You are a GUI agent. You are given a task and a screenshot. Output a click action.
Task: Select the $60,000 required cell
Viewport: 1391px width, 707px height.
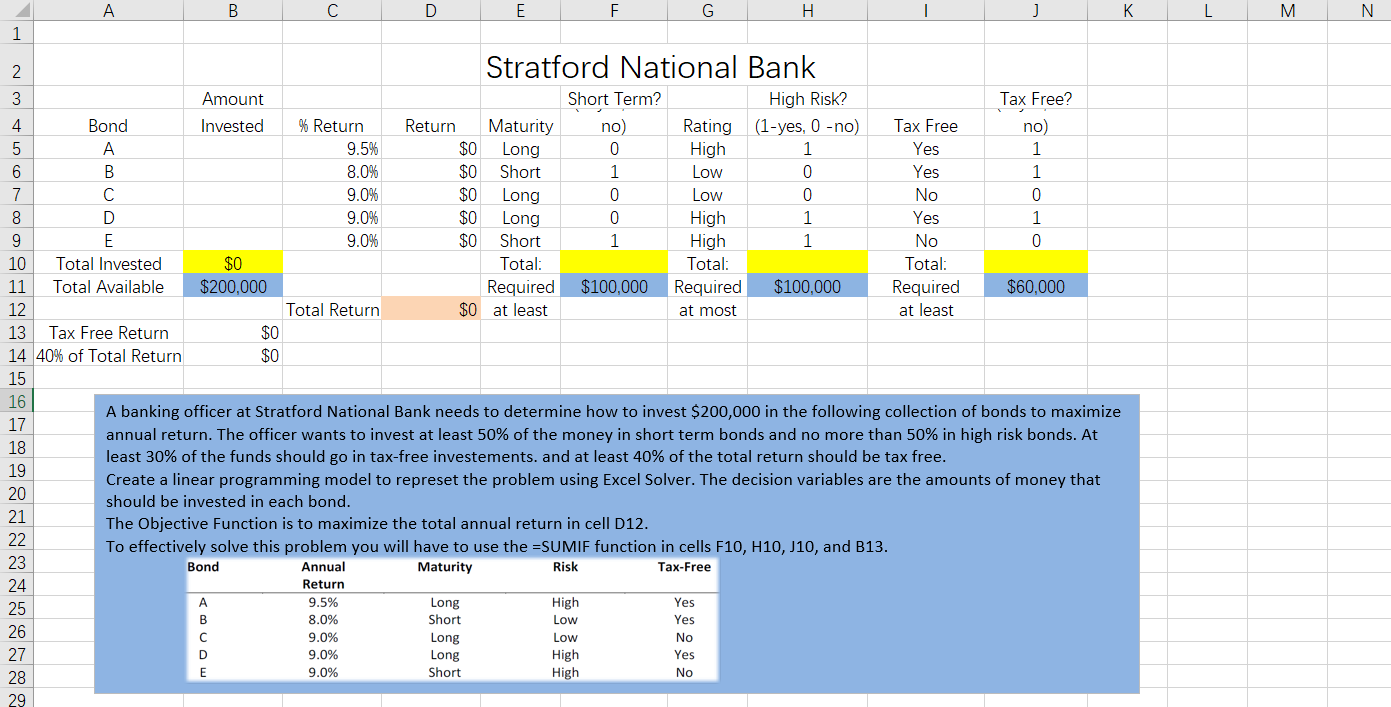[1036, 286]
